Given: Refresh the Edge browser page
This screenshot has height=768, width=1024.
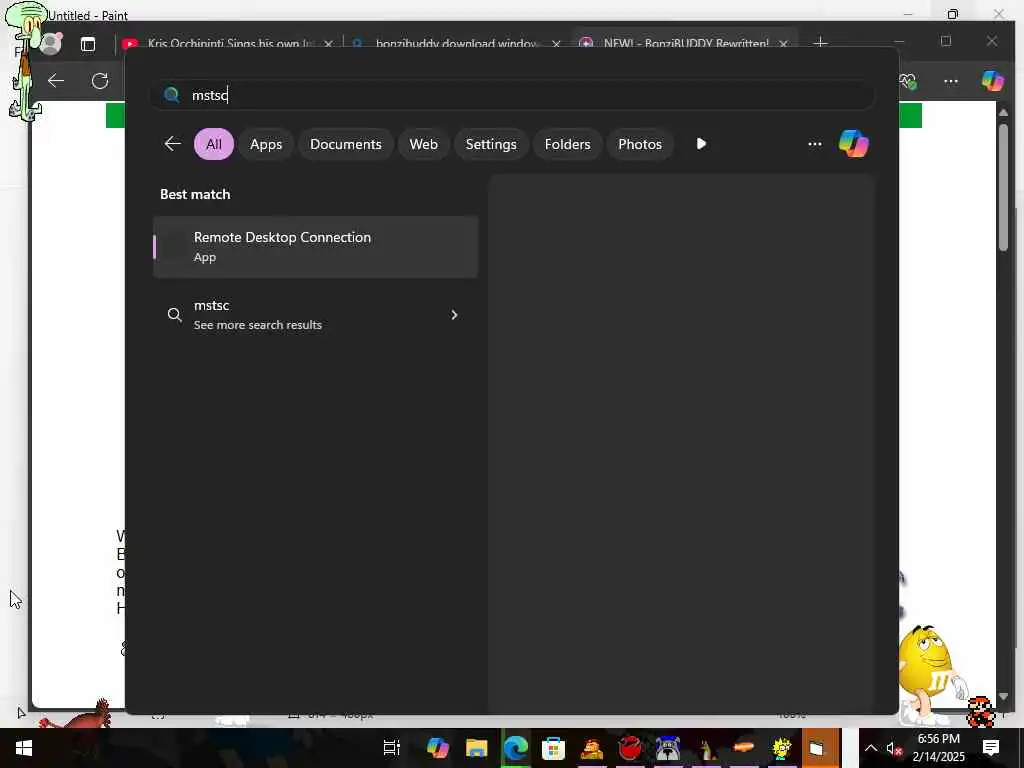Looking at the screenshot, I should pos(100,81).
